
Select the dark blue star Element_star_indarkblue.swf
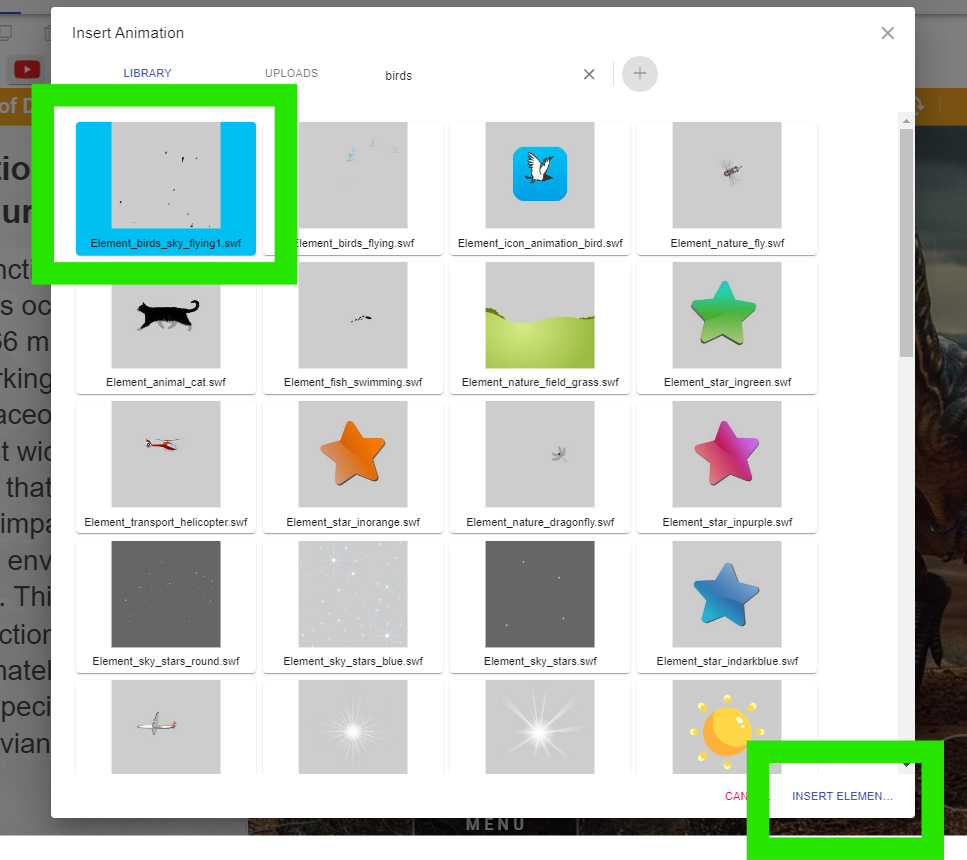click(x=726, y=606)
